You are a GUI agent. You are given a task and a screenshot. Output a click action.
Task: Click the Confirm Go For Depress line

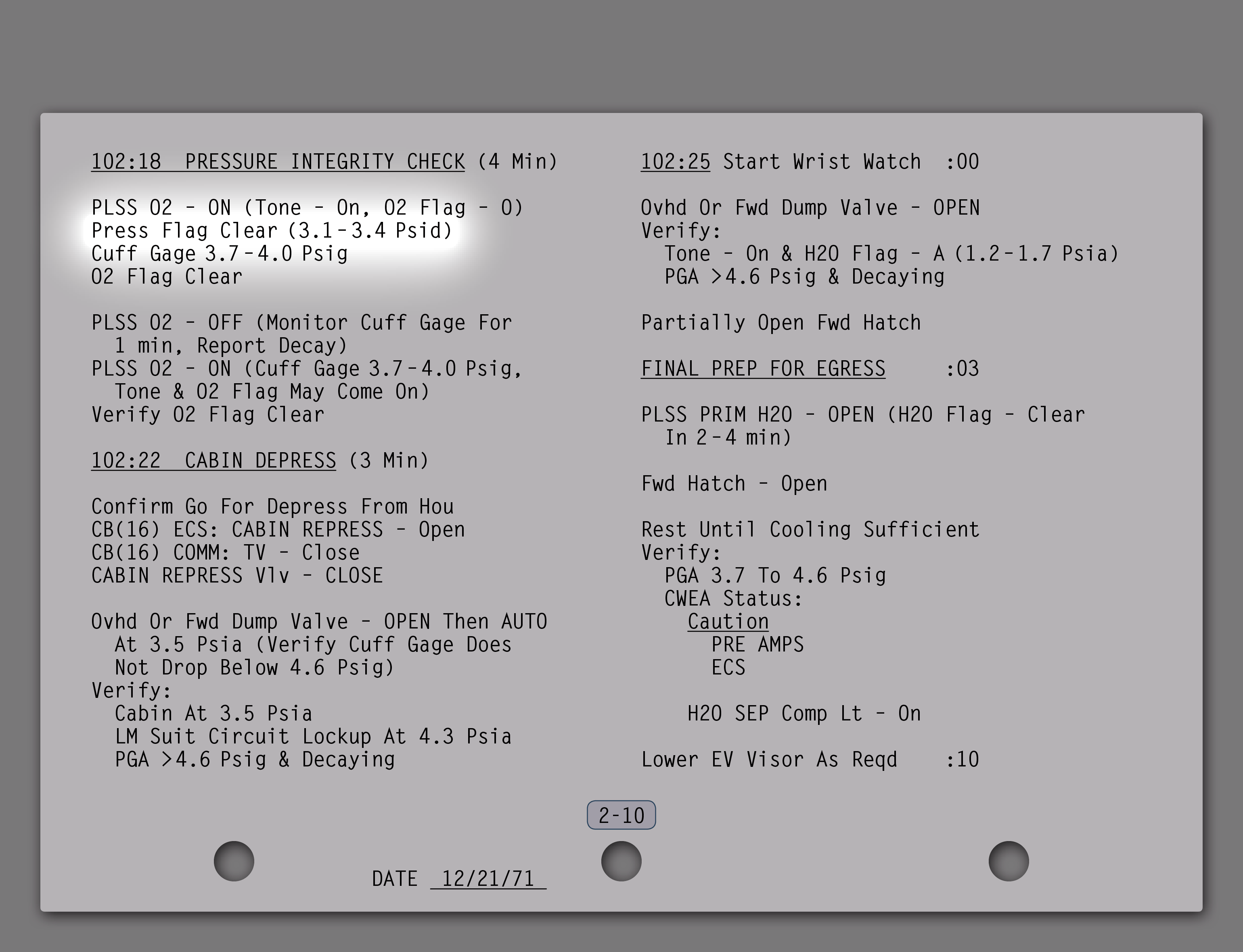272,506
